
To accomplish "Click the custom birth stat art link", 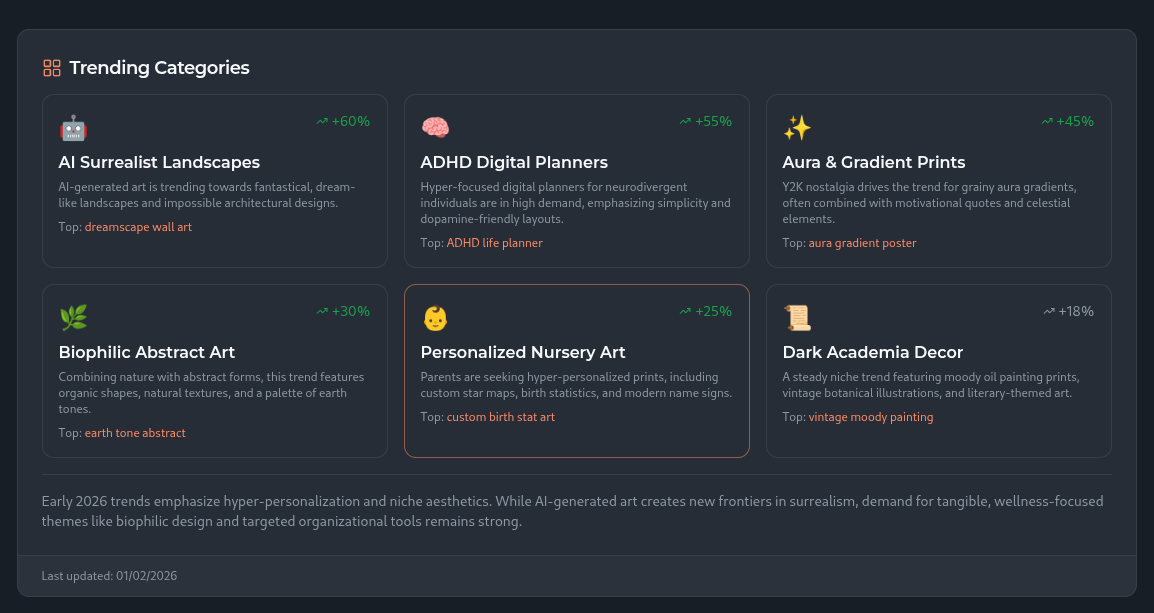I will [x=498, y=417].
